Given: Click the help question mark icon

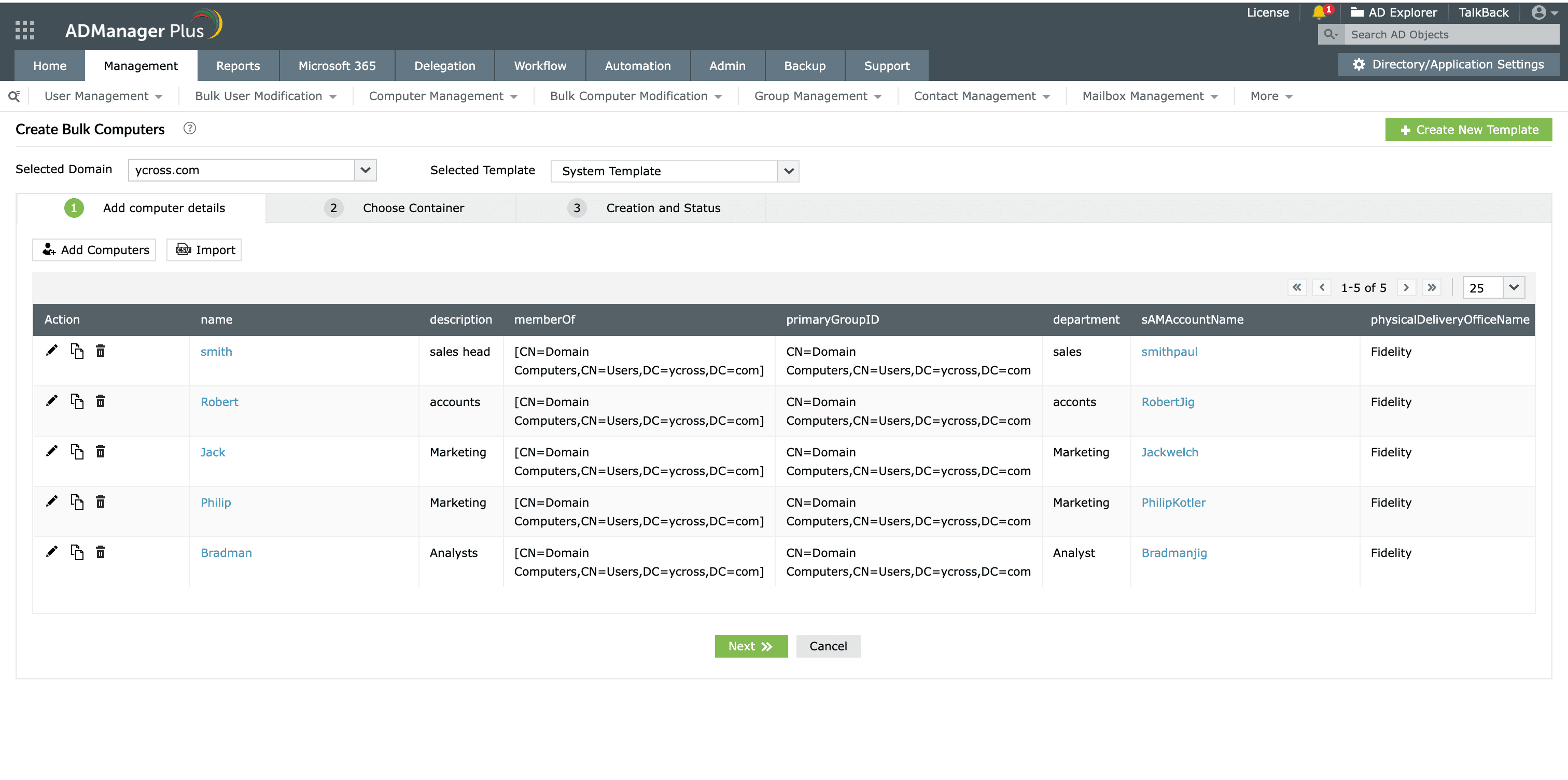Looking at the screenshot, I should [x=189, y=129].
